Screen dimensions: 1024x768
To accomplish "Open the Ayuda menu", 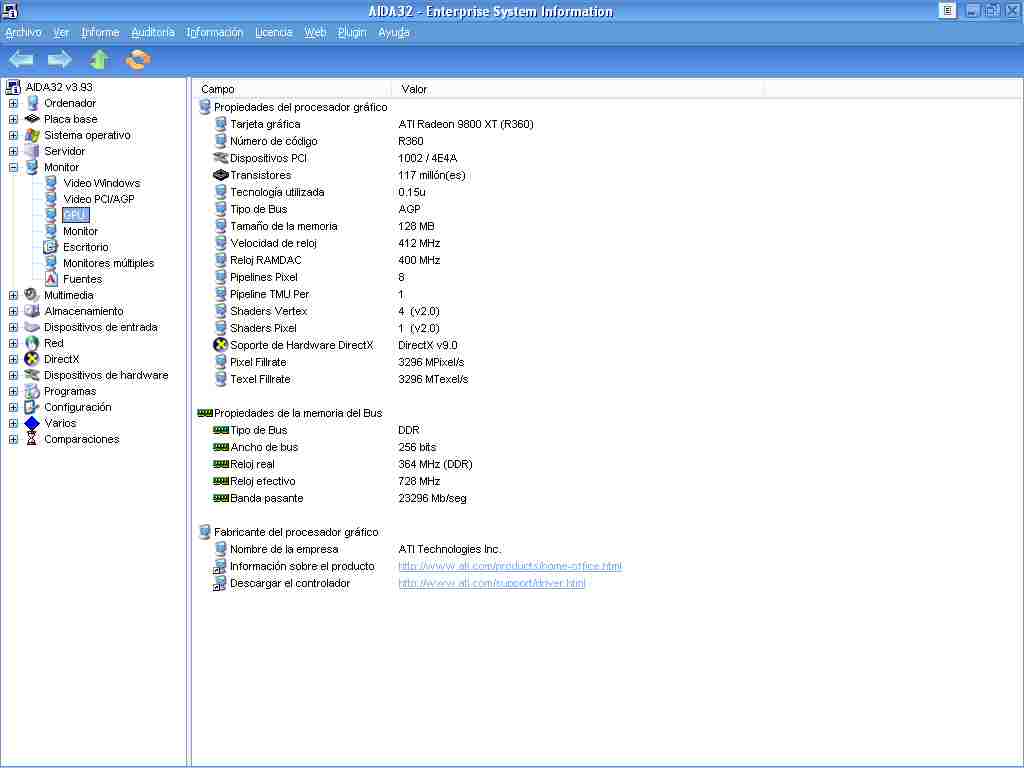I will [394, 33].
